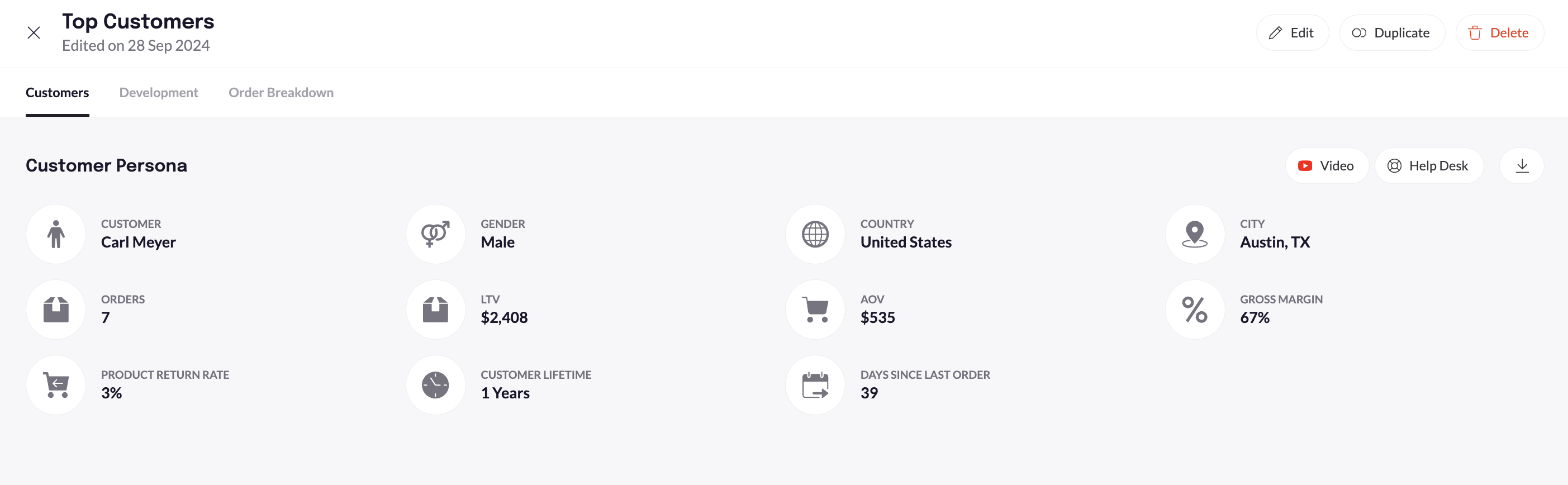Duplicate the Top Customers segment
Image resolution: width=1568 pixels, height=485 pixels.
(x=1391, y=33)
